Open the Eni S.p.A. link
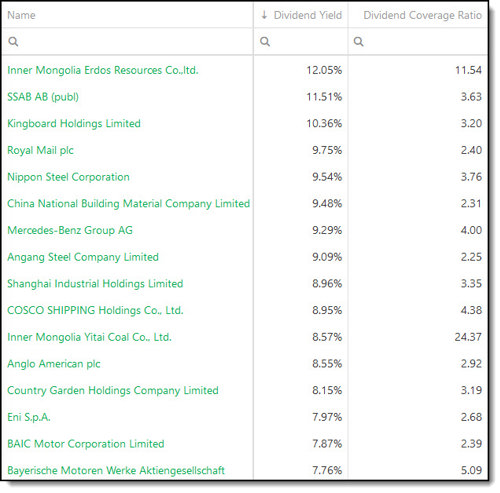This screenshot has width=500, height=493. (x=29, y=417)
